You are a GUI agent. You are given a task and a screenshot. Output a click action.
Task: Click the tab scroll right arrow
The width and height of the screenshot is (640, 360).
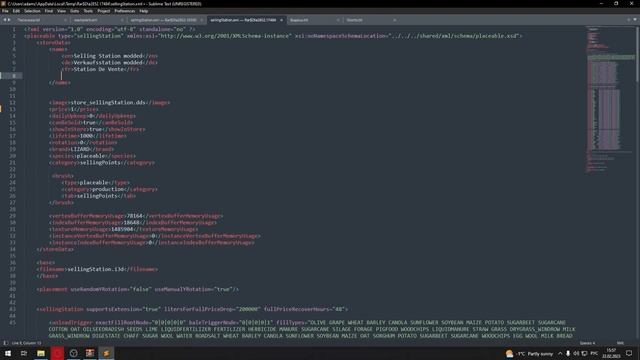(9, 20)
